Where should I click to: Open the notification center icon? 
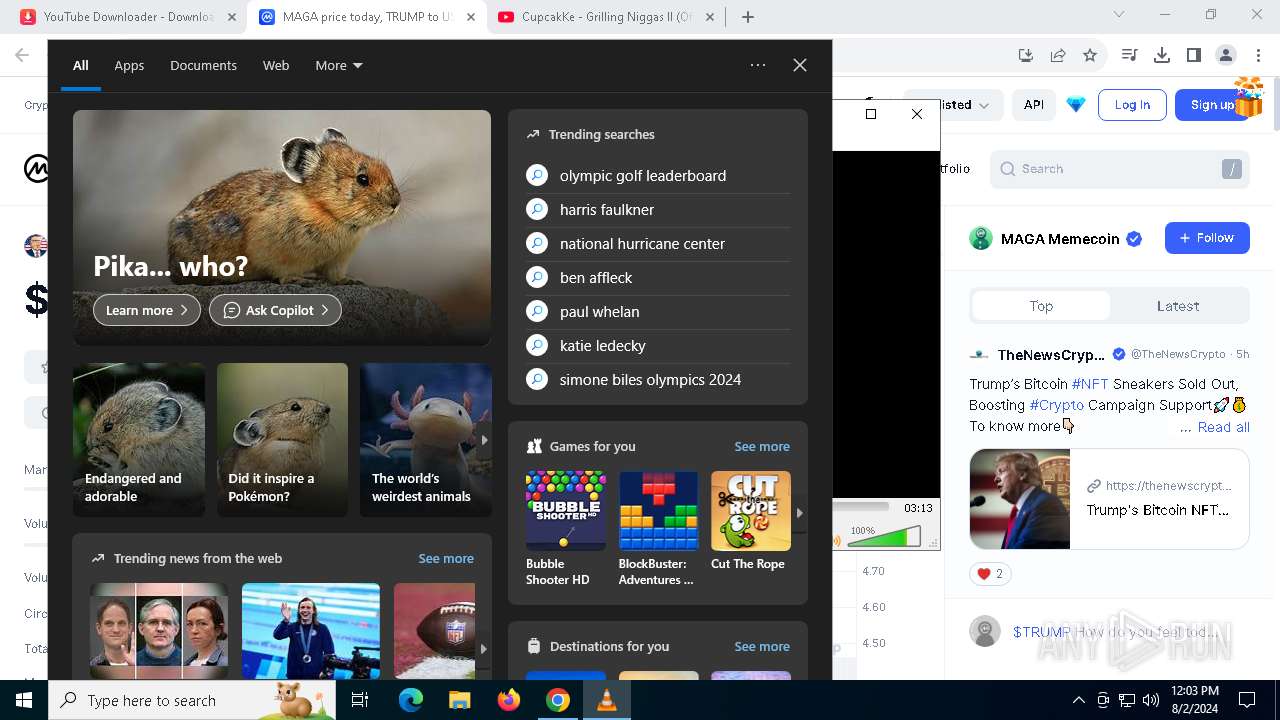(x=1247, y=700)
